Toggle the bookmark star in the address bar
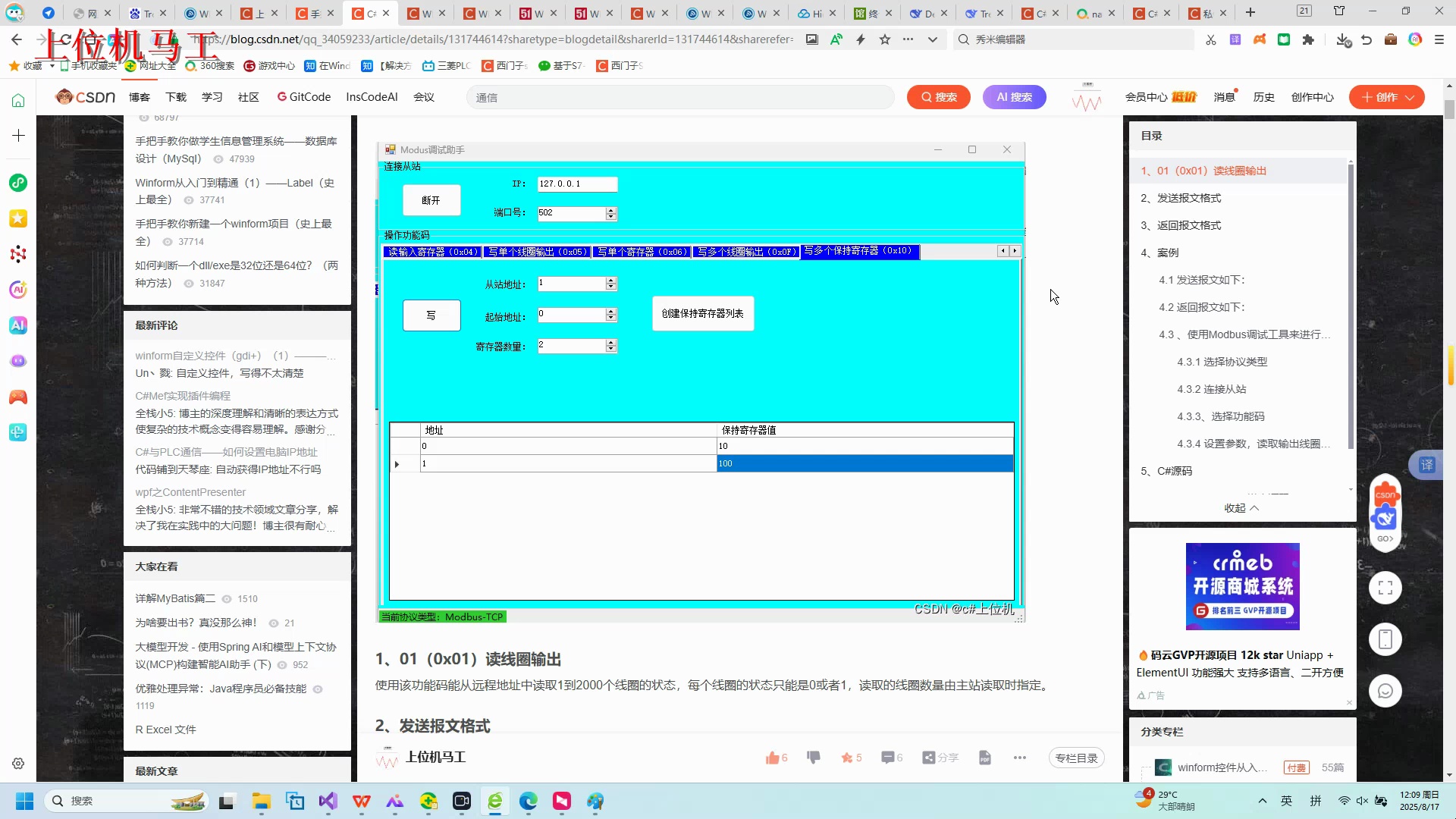This screenshot has width=1456, height=819. coord(884,39)
